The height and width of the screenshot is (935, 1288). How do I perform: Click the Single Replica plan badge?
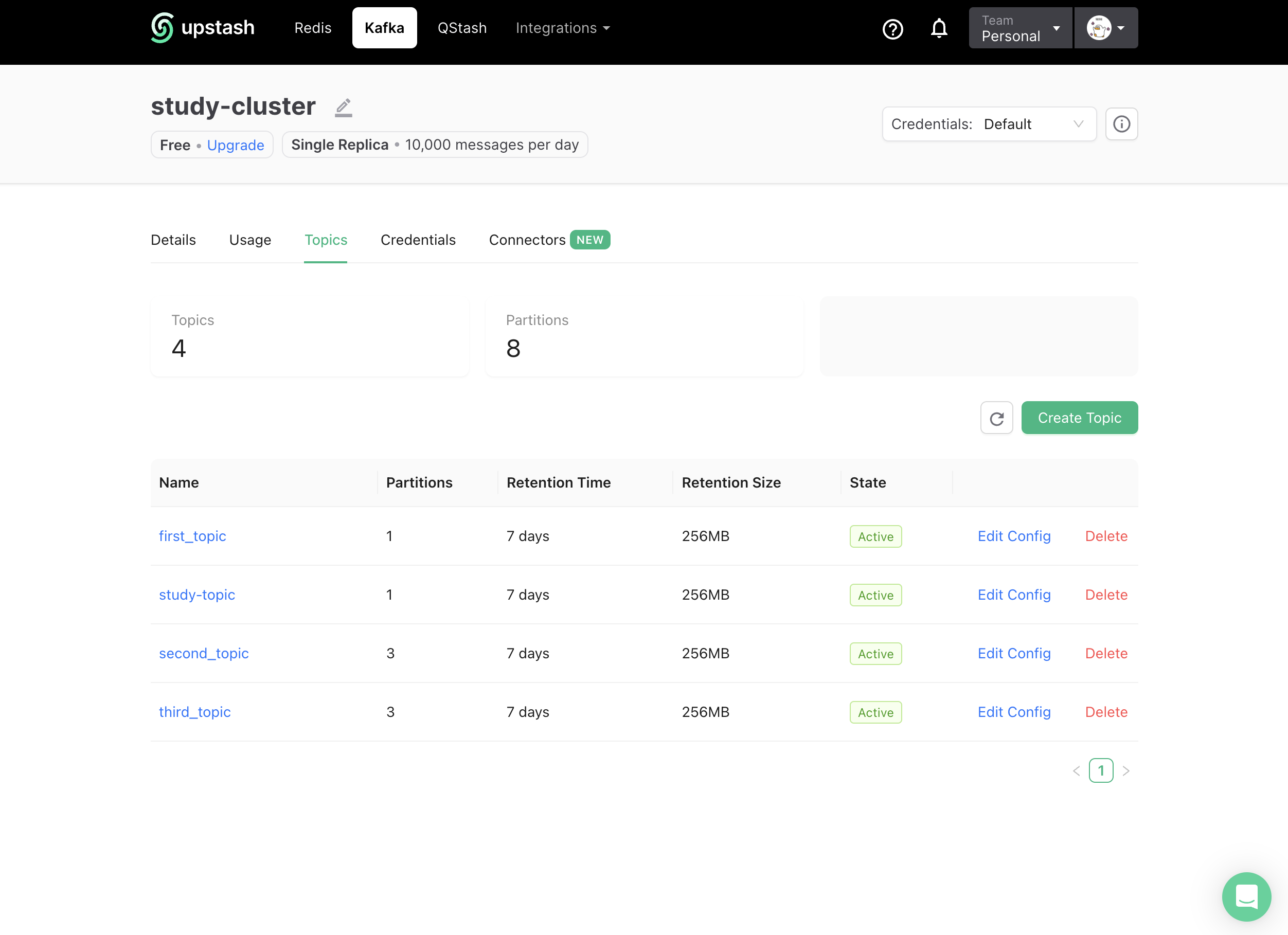click(x=435, y=145)
